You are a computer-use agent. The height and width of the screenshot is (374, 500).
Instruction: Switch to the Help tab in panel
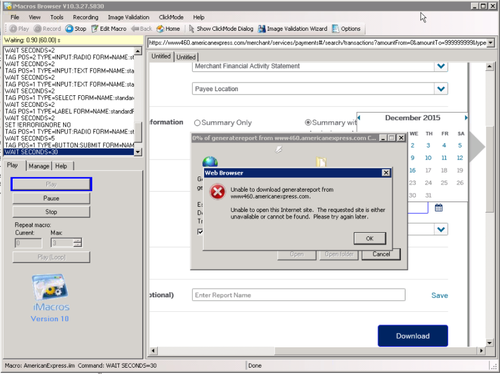tap(61, 166)
